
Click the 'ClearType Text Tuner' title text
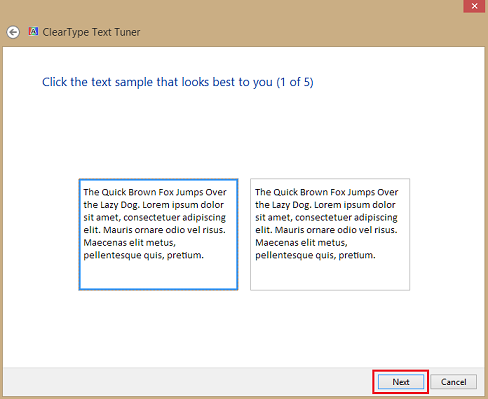pos(91,32)
